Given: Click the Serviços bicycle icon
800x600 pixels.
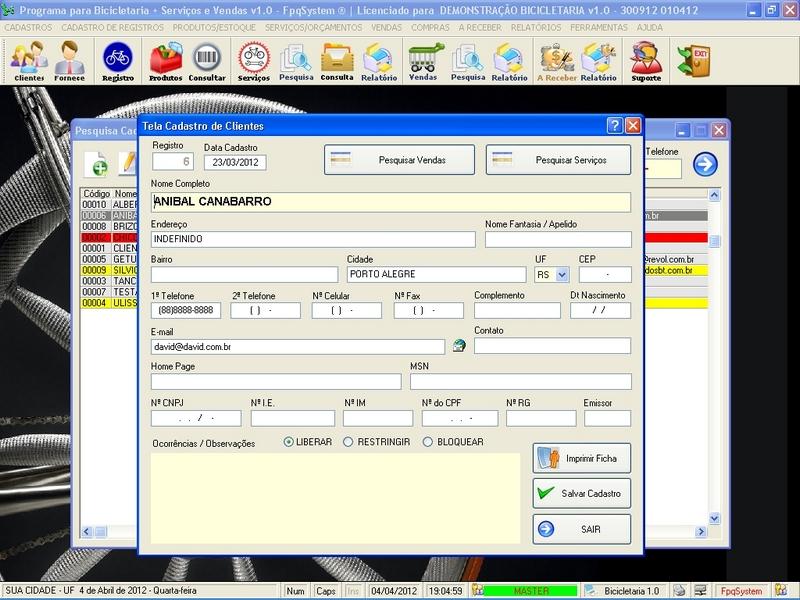Looking at the screenshot, I should point(253,61).
